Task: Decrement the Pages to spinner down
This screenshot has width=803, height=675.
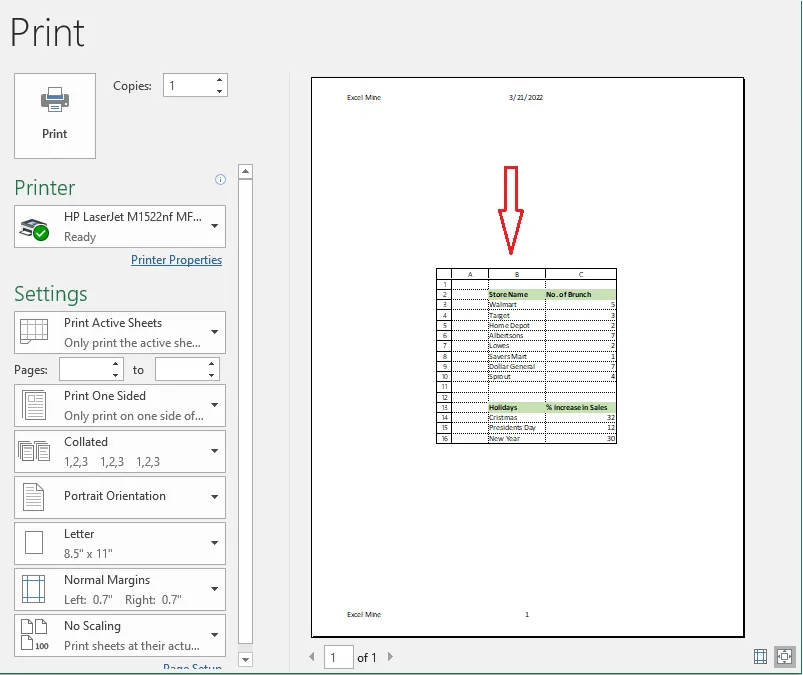Action: [x=212, y=375]
